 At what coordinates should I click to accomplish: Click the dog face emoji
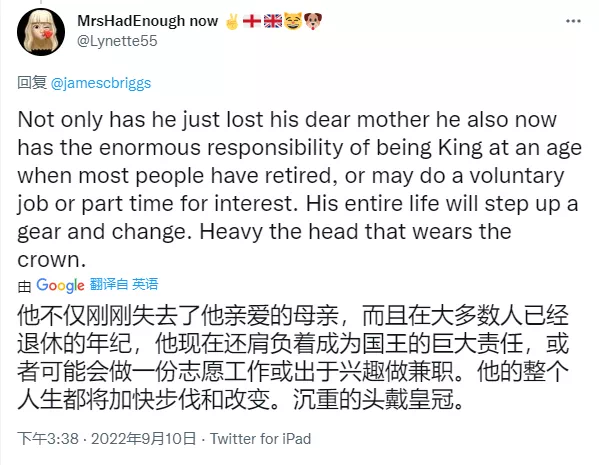click(x=313, y=21)
